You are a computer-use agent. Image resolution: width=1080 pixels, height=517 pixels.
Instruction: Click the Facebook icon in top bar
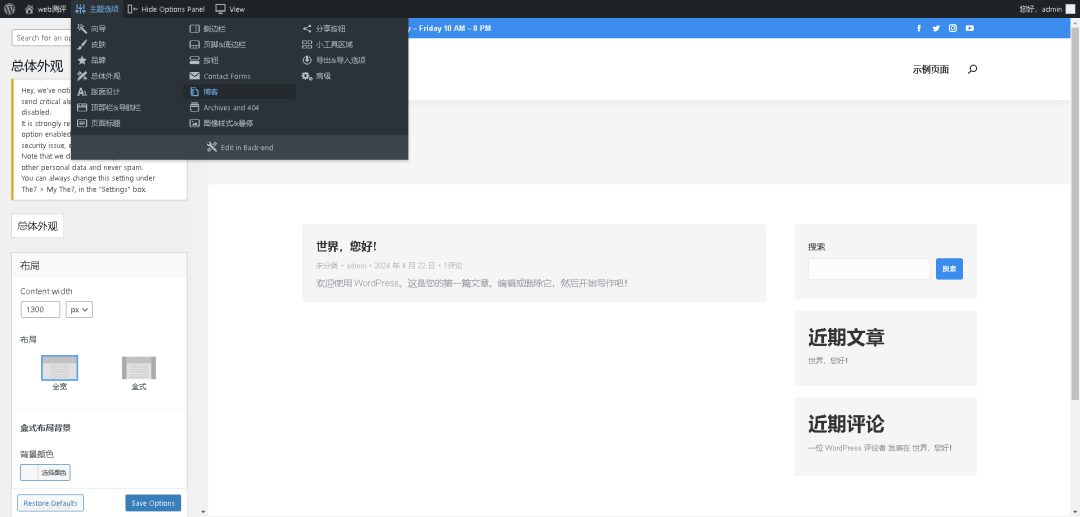(919, 28)
